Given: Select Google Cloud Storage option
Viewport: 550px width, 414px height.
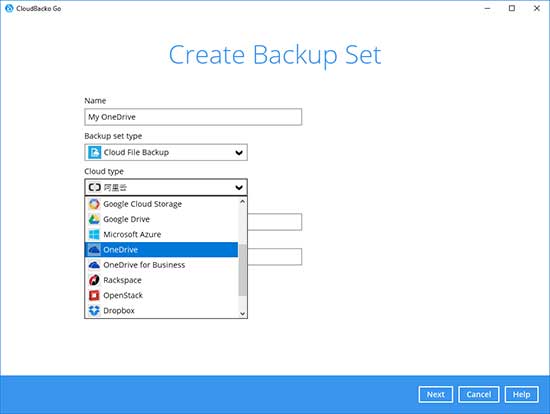Looking at the screenshot, I should tap(161, 204).
